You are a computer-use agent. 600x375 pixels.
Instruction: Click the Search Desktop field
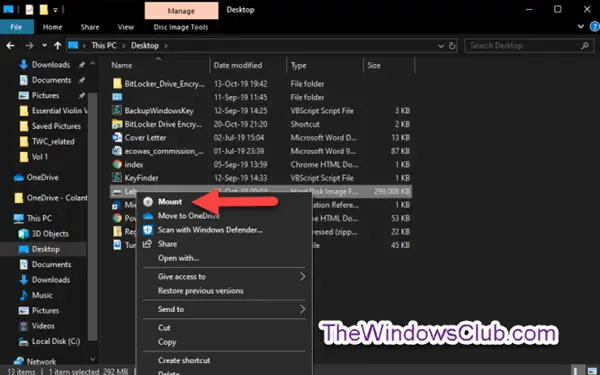(528, 46)
